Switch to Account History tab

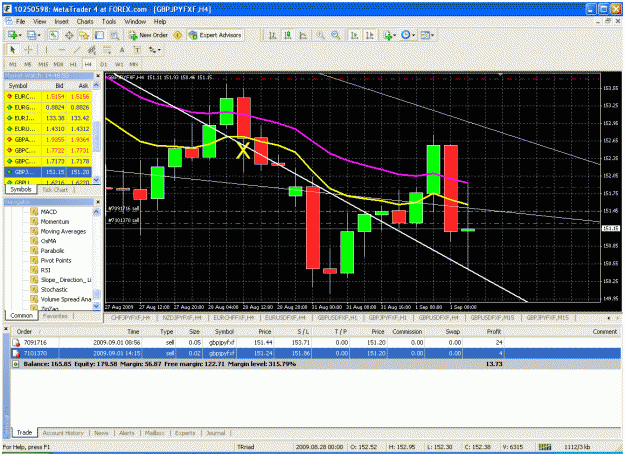[x=63, y=433]
